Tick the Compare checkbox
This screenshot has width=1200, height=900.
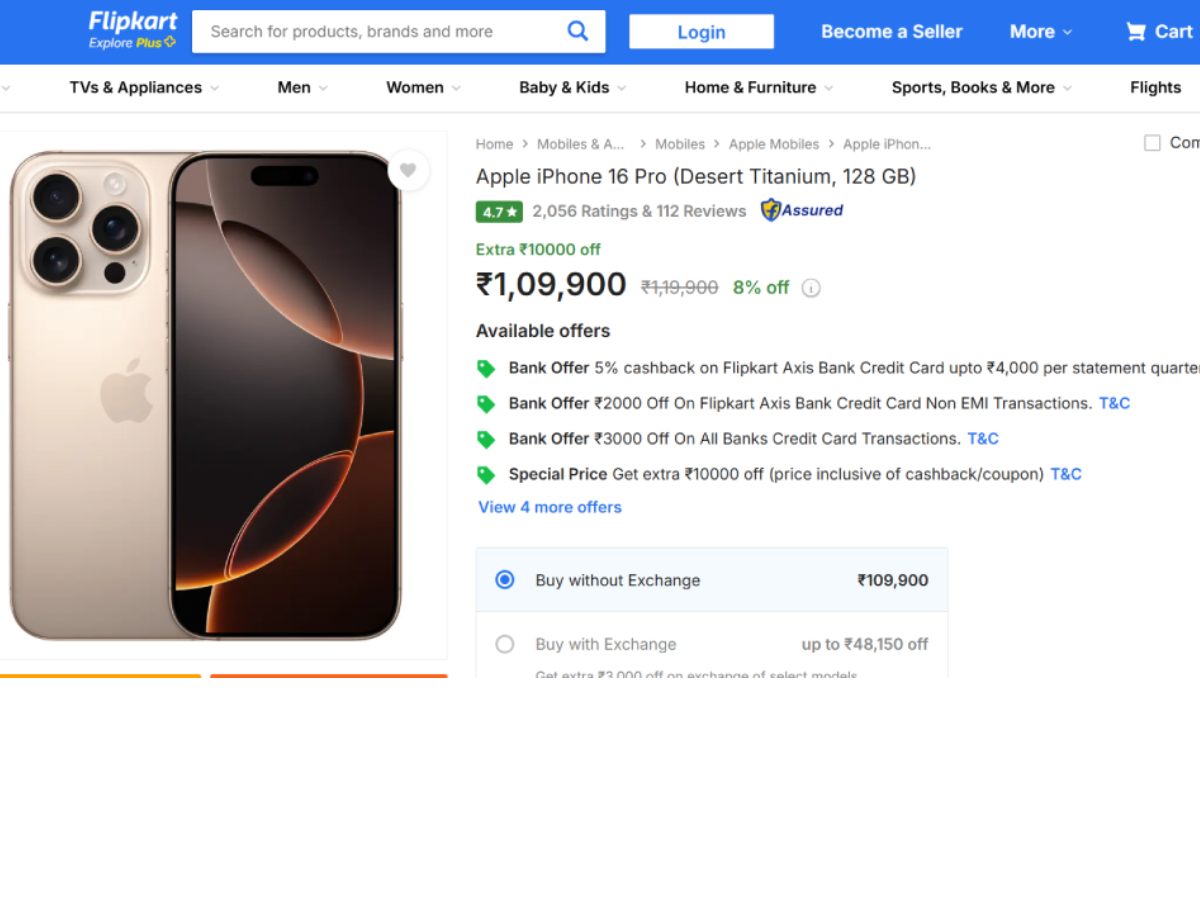1152,143
